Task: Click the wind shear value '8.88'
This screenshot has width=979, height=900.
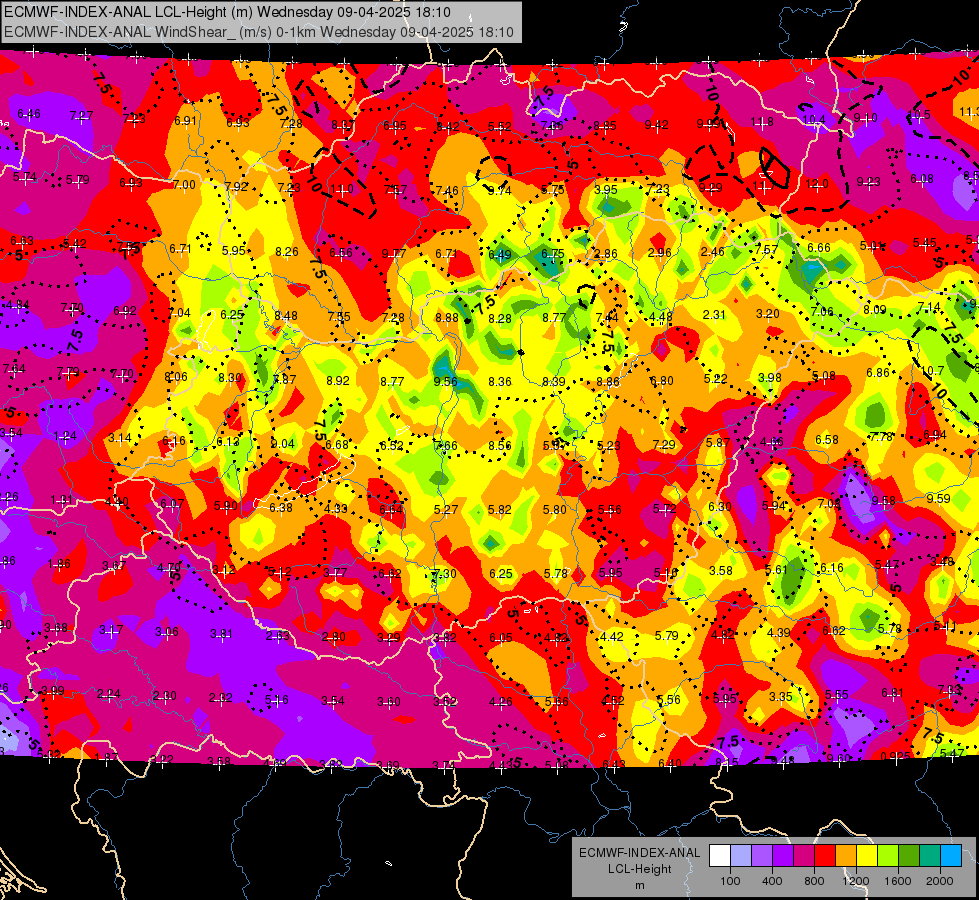Action: (447, 318)
